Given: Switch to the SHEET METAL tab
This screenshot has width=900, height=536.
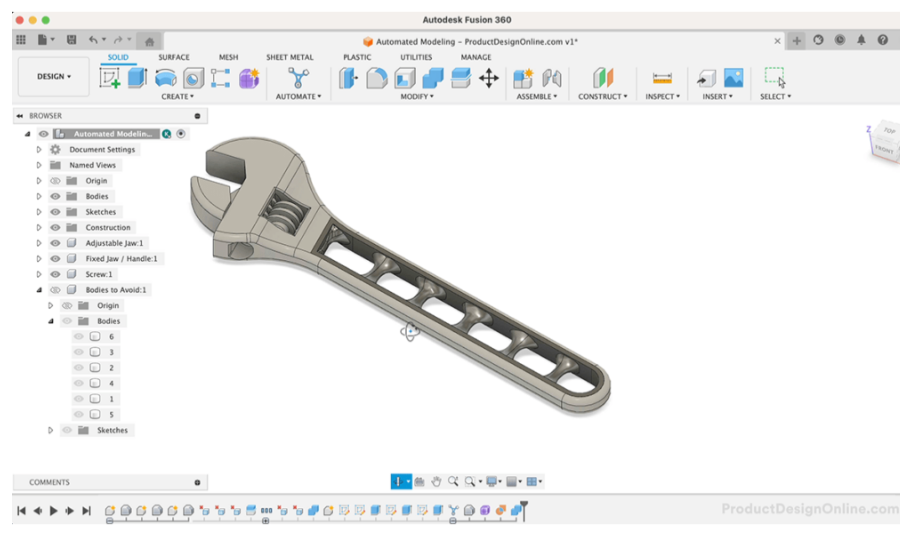Looking at the screenshot, I should click(x=290, y=57).
